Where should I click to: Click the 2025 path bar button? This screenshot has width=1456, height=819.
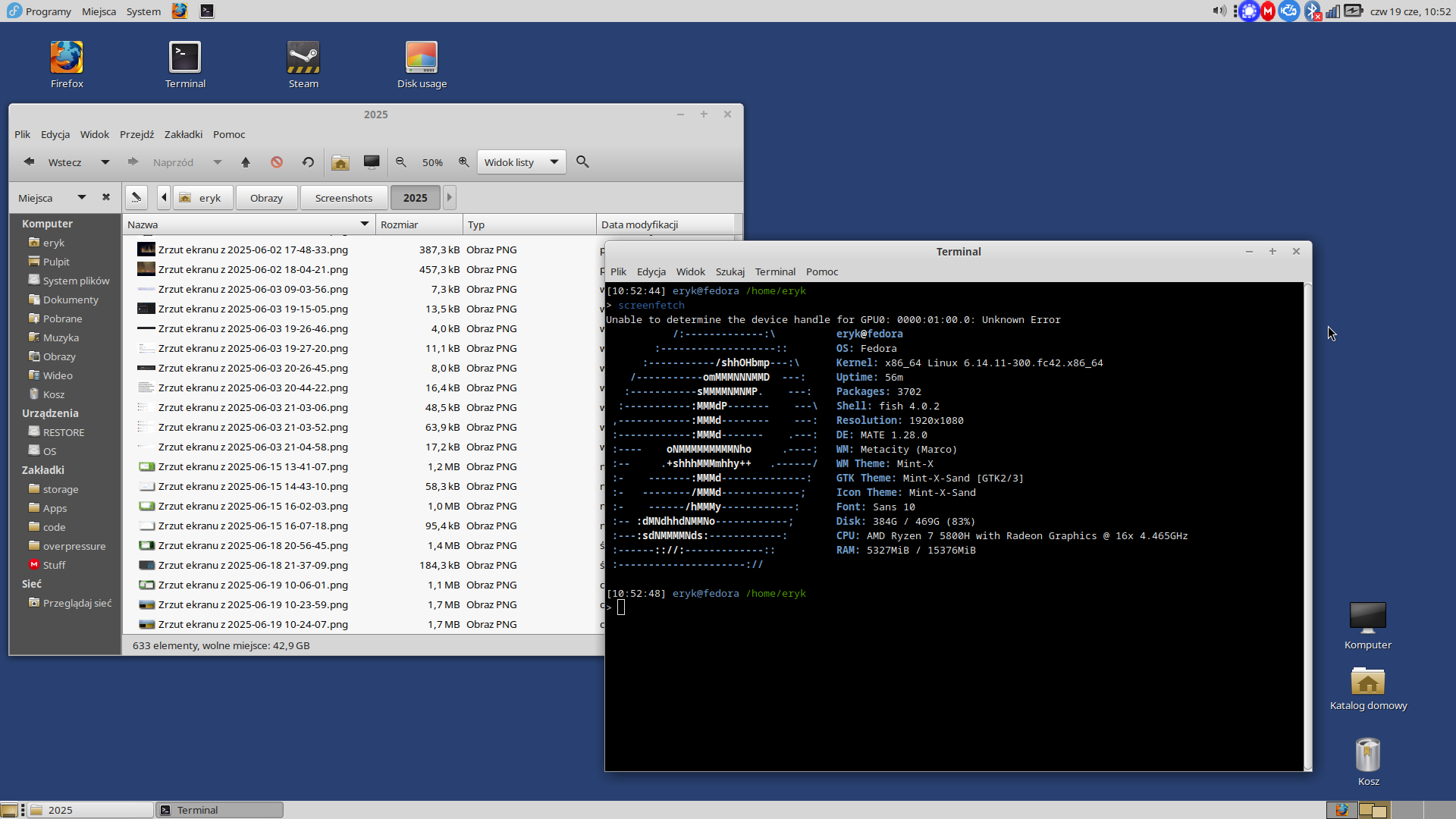[x=415, y=198]
